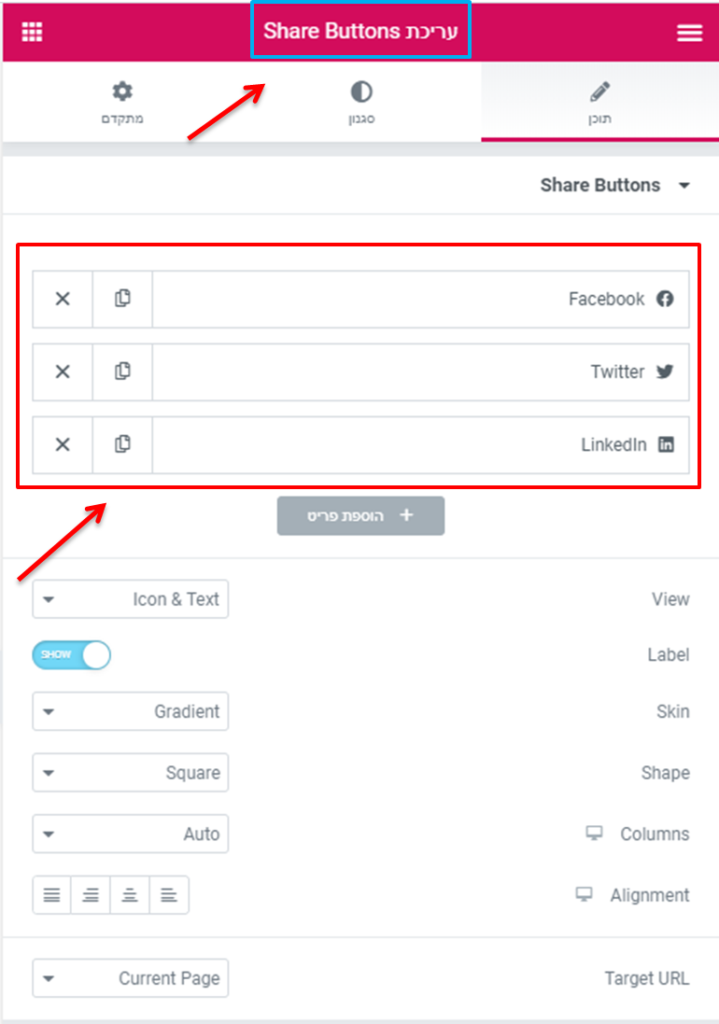Remove the Twitter share item
The image size is (719, 1024).
(x=63, y=372)
